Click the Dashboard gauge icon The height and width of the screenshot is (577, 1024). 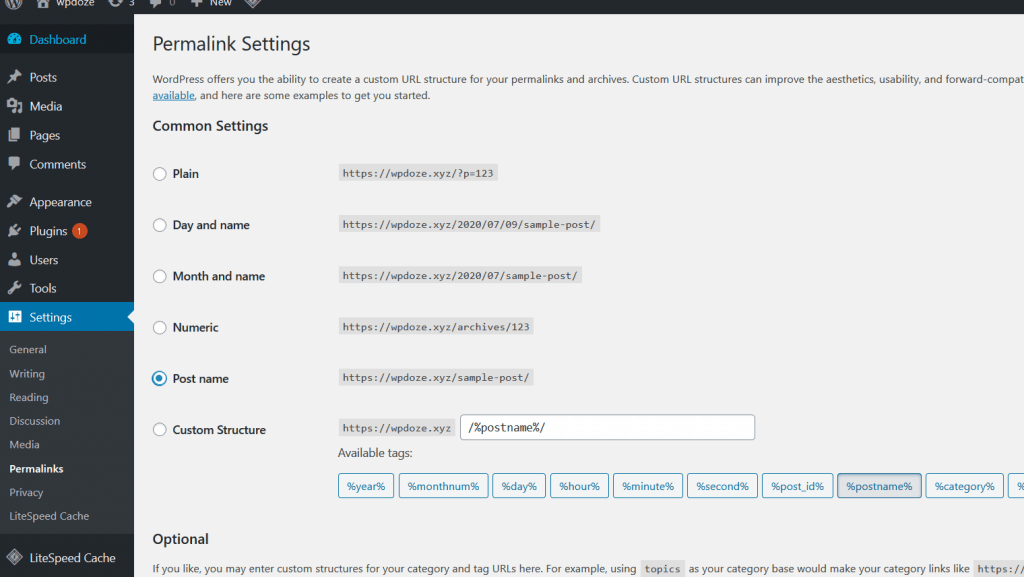point(14,39)
